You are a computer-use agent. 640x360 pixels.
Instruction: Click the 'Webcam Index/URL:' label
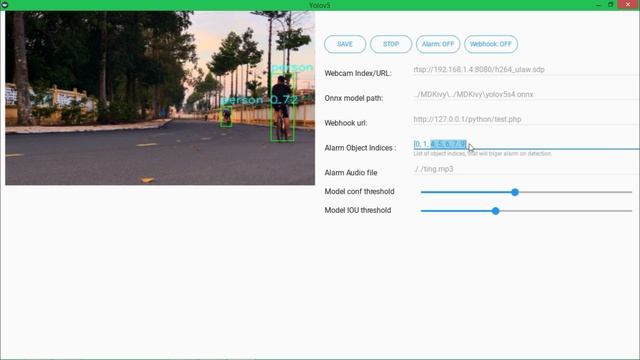coord(358,73)
